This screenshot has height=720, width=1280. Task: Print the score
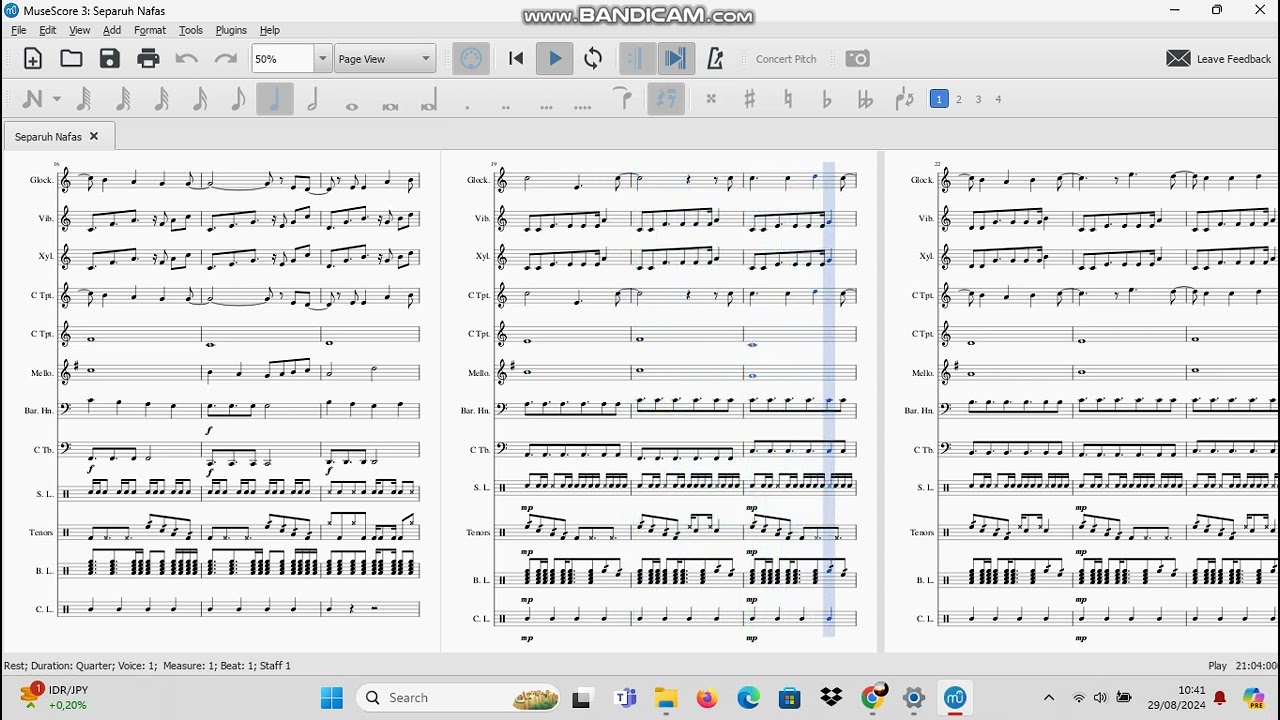[x=148, y=59]
